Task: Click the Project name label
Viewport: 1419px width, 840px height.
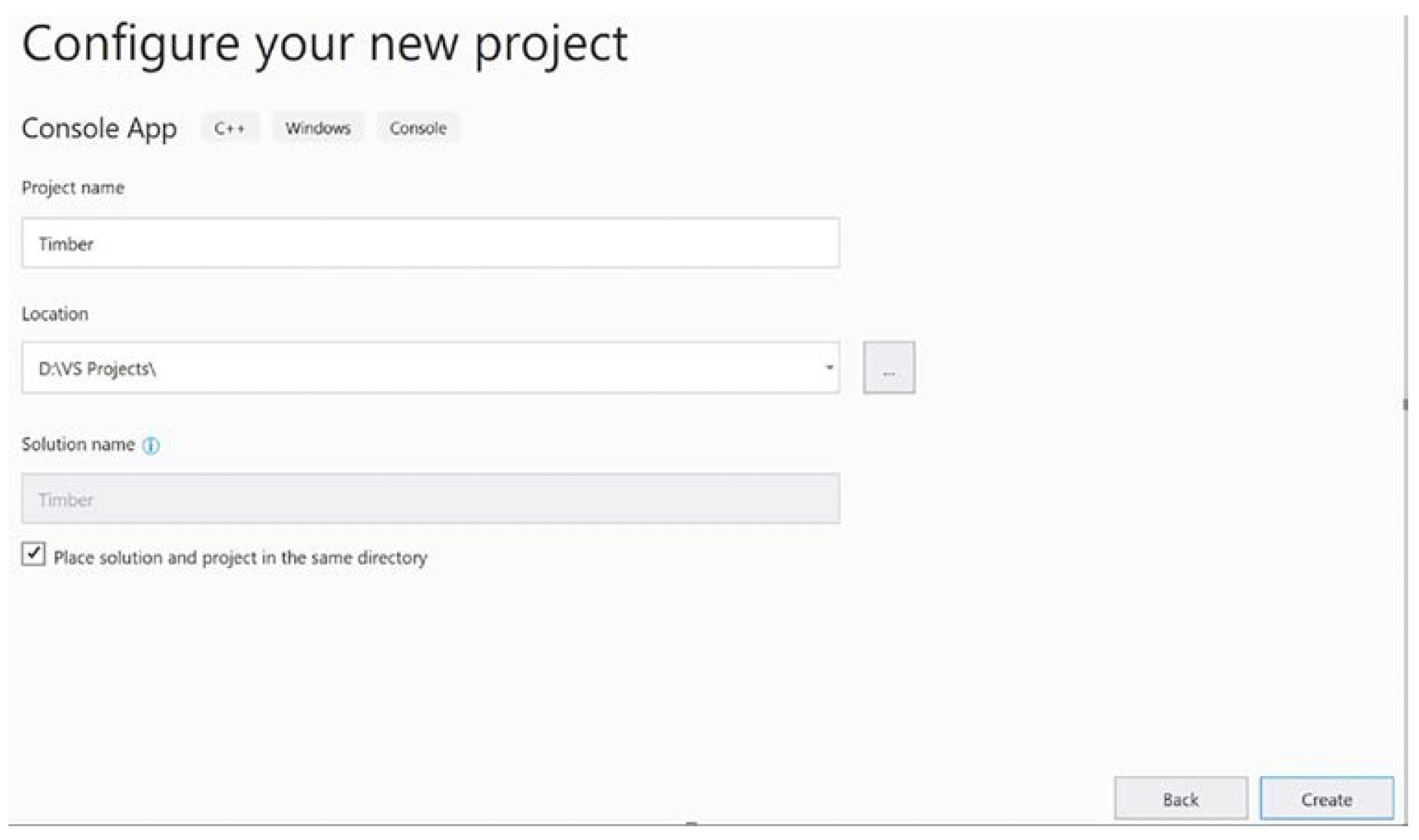Action: pyautogui.click(x=73, y=188)
